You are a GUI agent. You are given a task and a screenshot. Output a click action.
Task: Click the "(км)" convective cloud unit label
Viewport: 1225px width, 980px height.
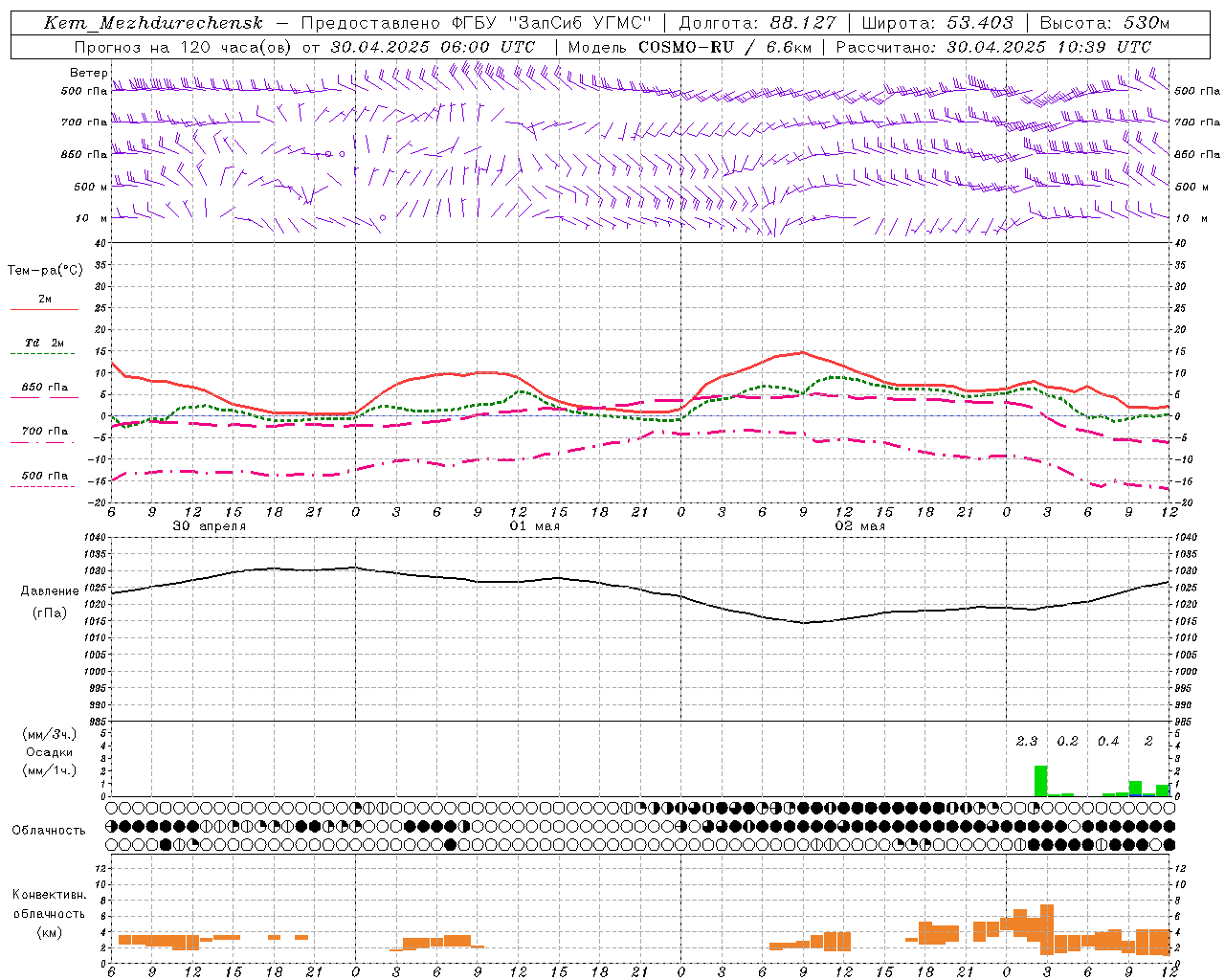coord(49,931)
